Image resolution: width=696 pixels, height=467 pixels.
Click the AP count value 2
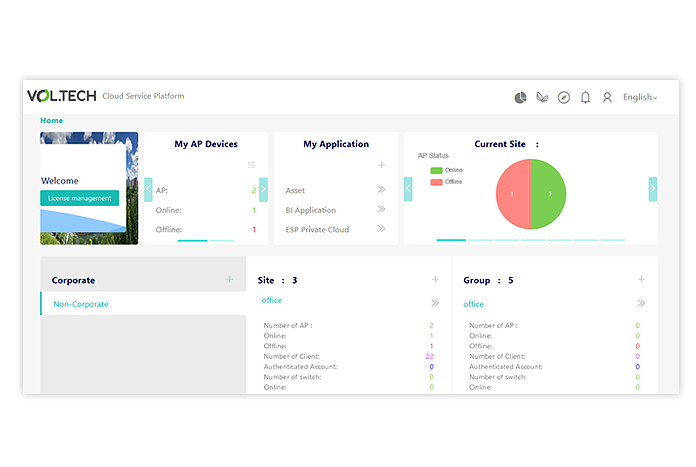click(254, 190)
